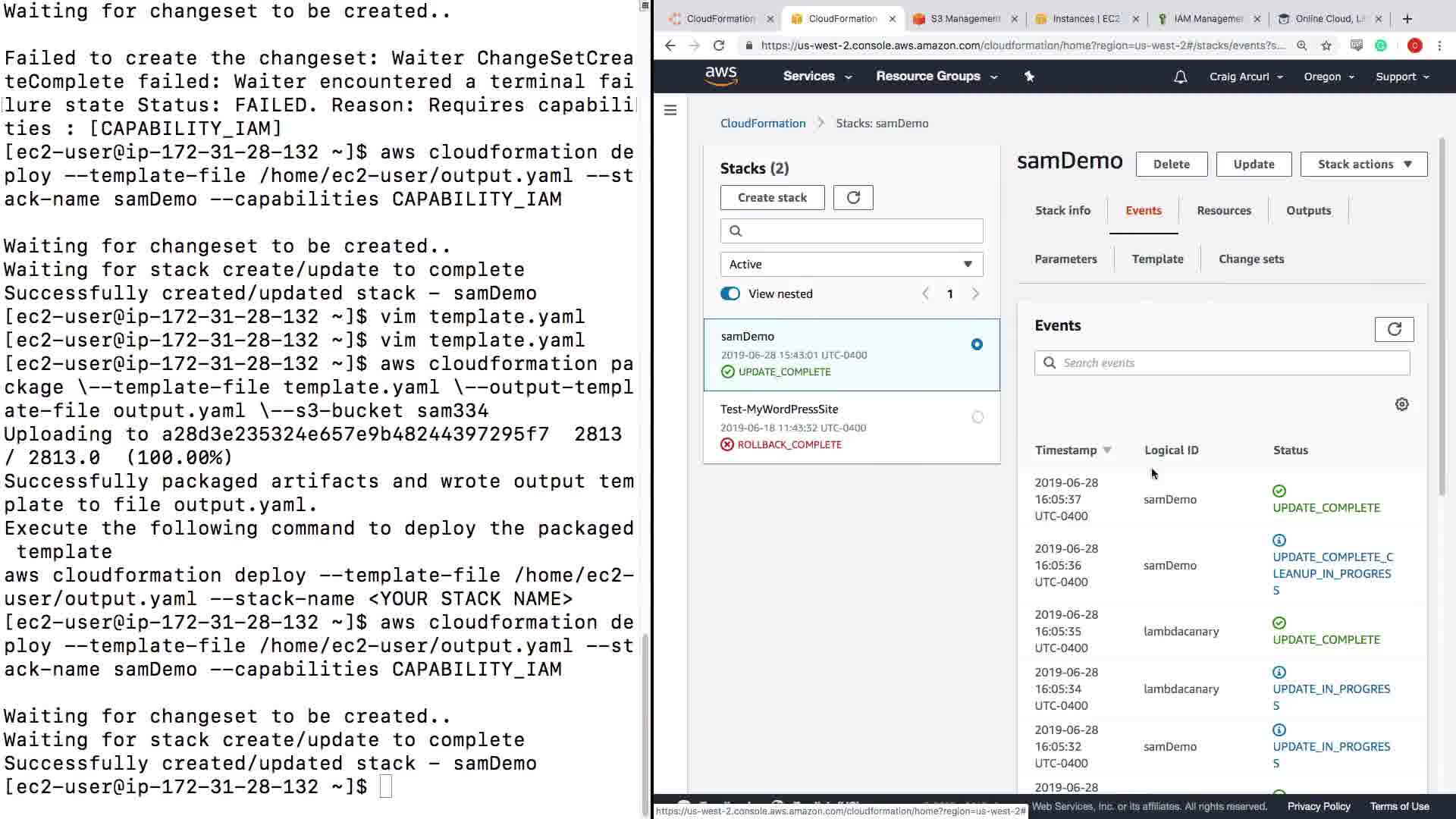Refresh the Events table
Image resolution: width=1456 pixels, height=819 pixels.
(1394, 329)
